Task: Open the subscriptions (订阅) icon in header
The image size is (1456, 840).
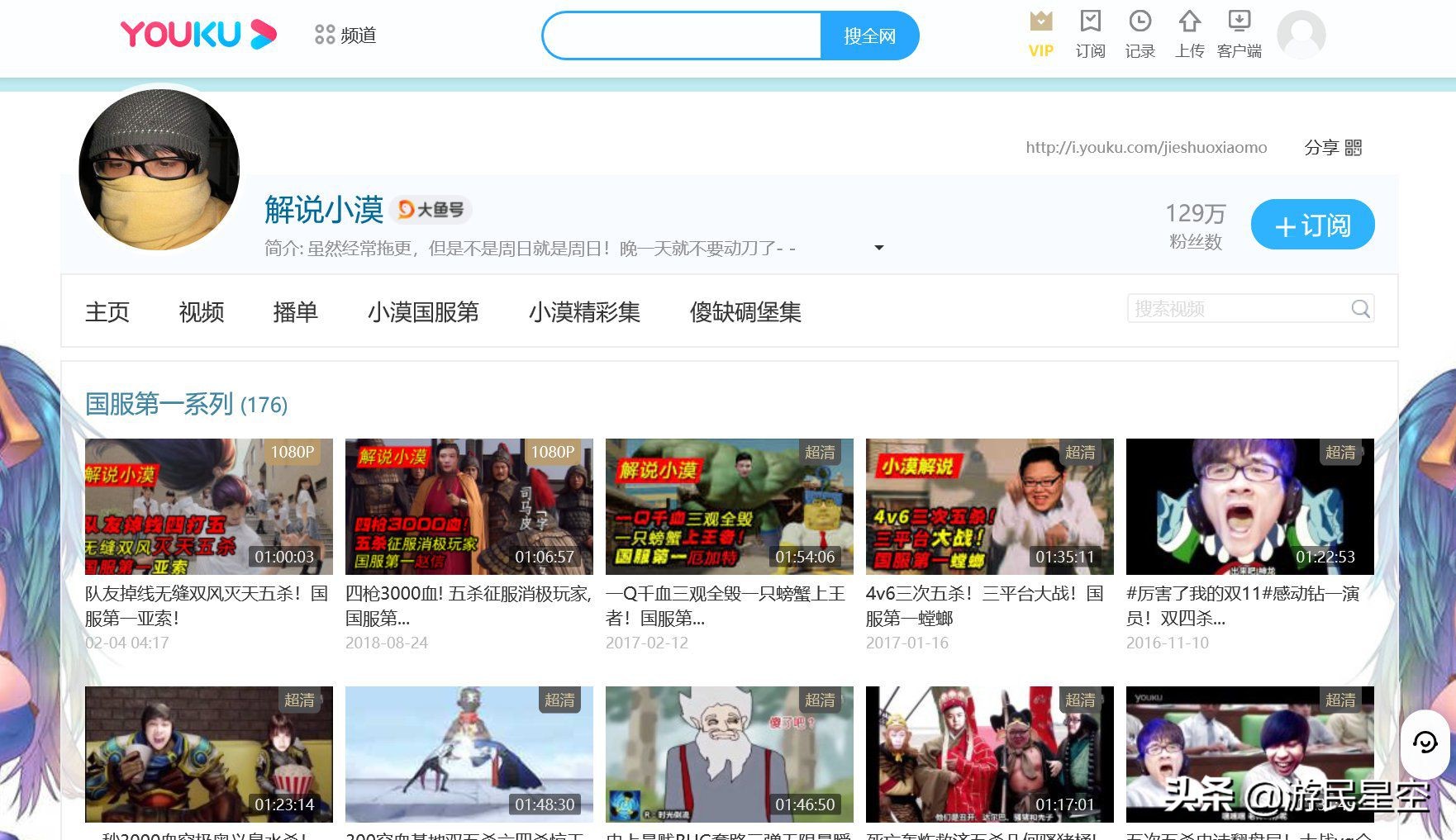Action: pyautogui.click(x=1090, y=22)
